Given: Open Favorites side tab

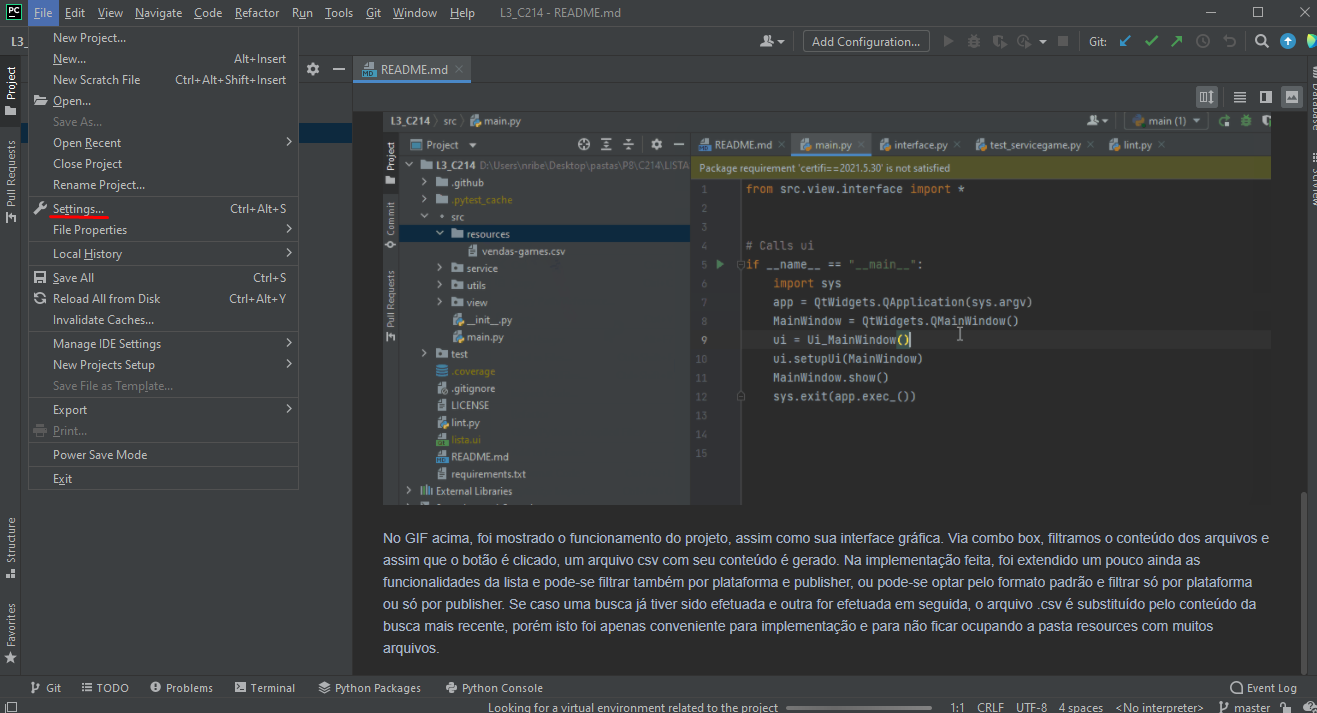Looking at the screenshot, I should click(x=11, y=632).
